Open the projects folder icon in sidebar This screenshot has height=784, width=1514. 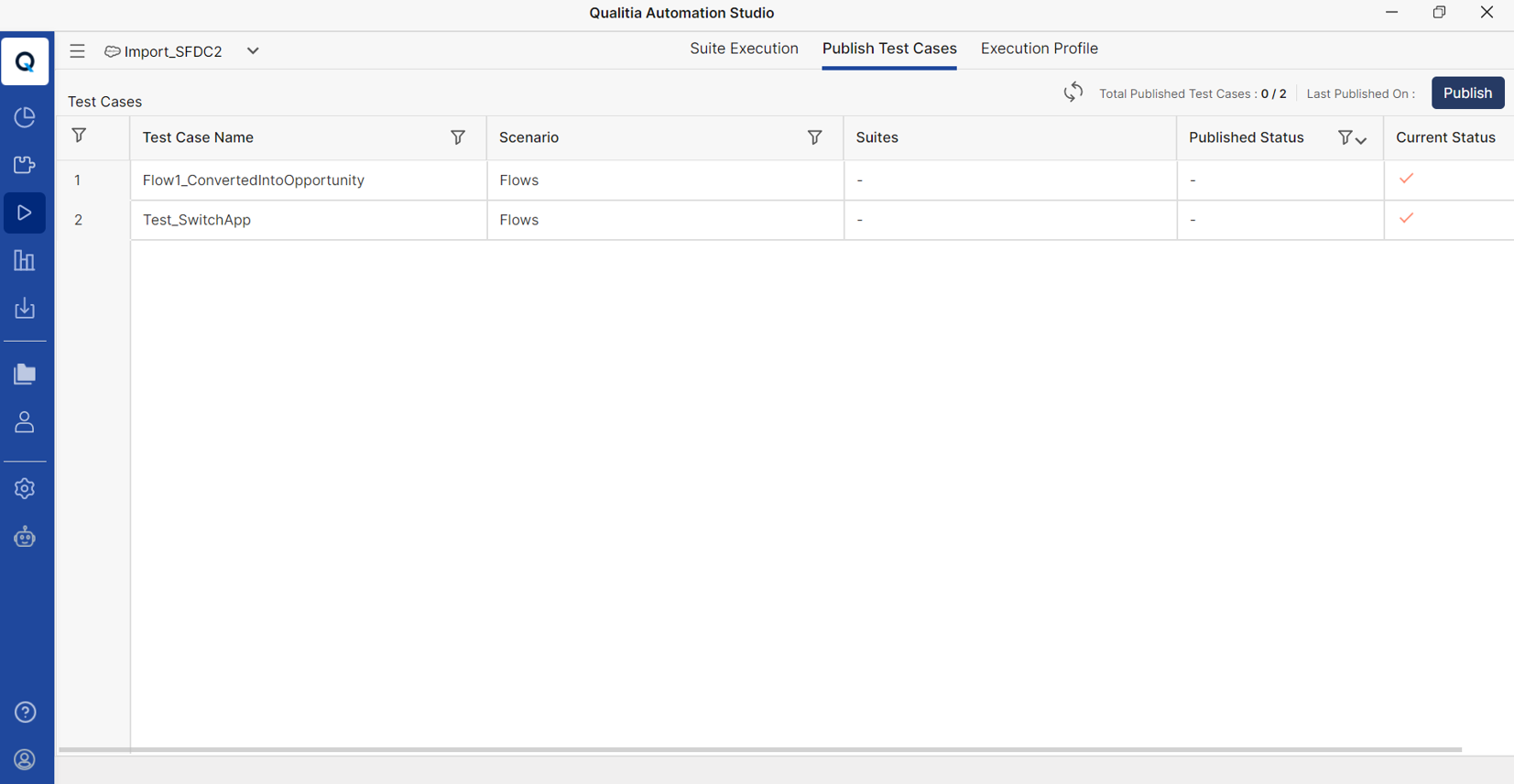coord(25,374)
